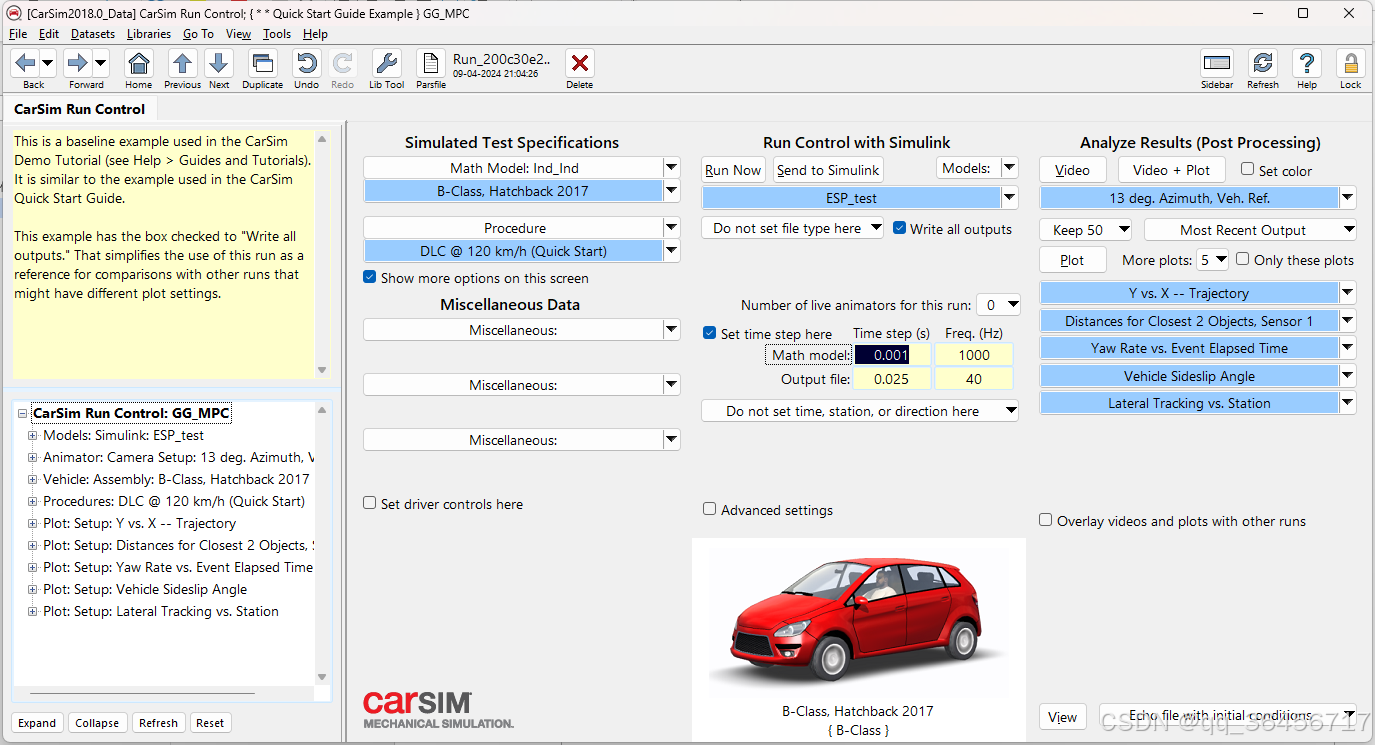
Task: Click the Reset button below tree
Action: (x=210, y=723)
